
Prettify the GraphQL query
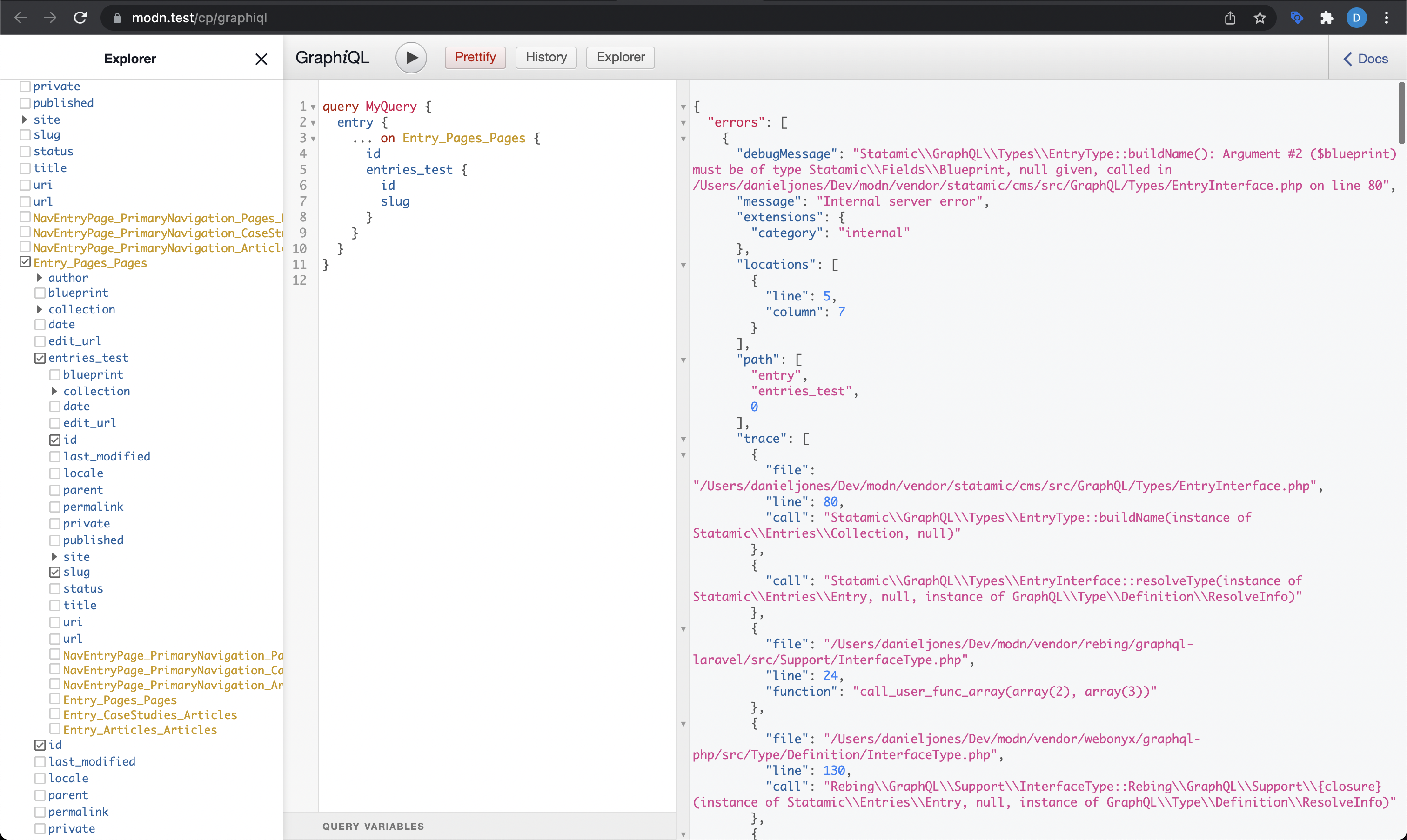click(x=475, y=57)
